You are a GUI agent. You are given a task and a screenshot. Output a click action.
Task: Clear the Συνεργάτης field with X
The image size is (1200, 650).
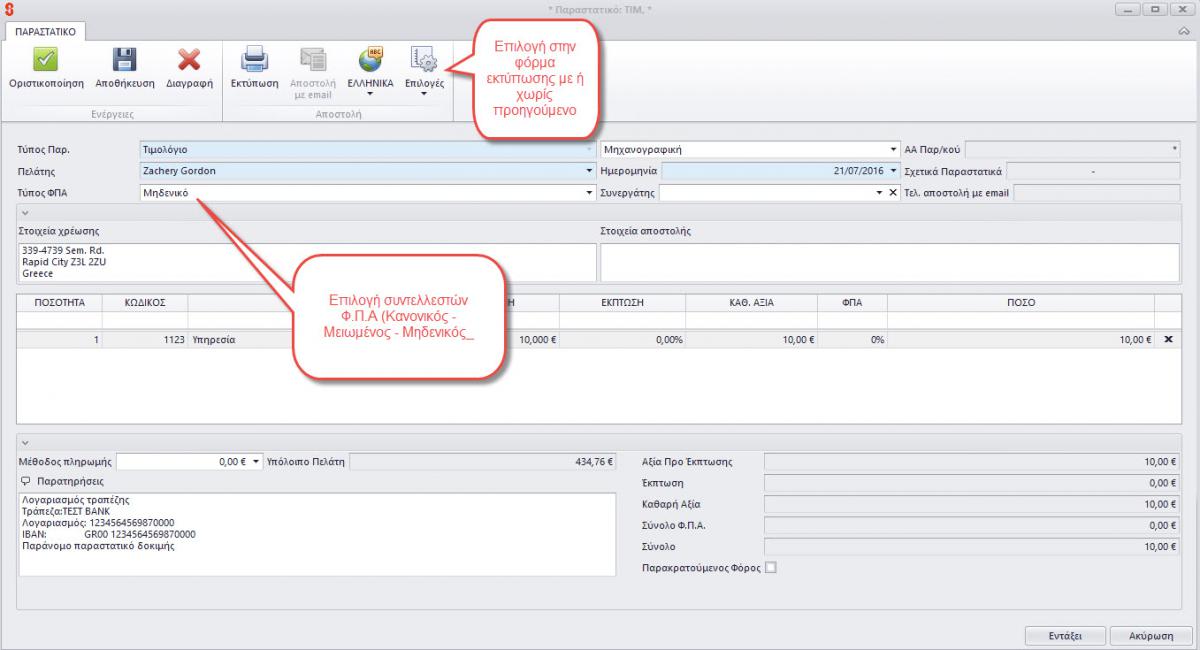coord(893,192)
